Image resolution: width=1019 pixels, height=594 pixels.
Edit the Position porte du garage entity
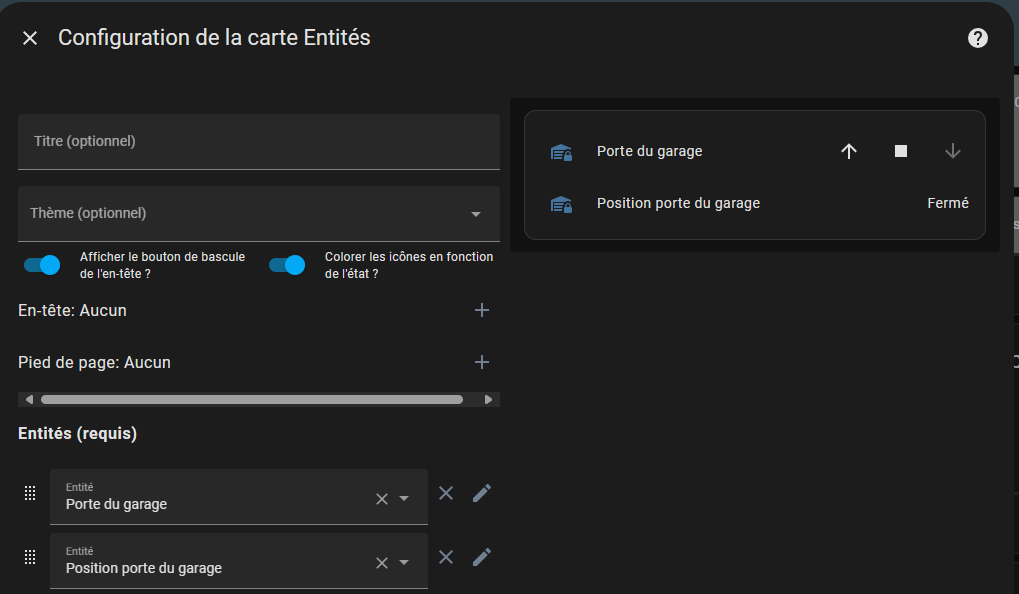click(482, 557)
